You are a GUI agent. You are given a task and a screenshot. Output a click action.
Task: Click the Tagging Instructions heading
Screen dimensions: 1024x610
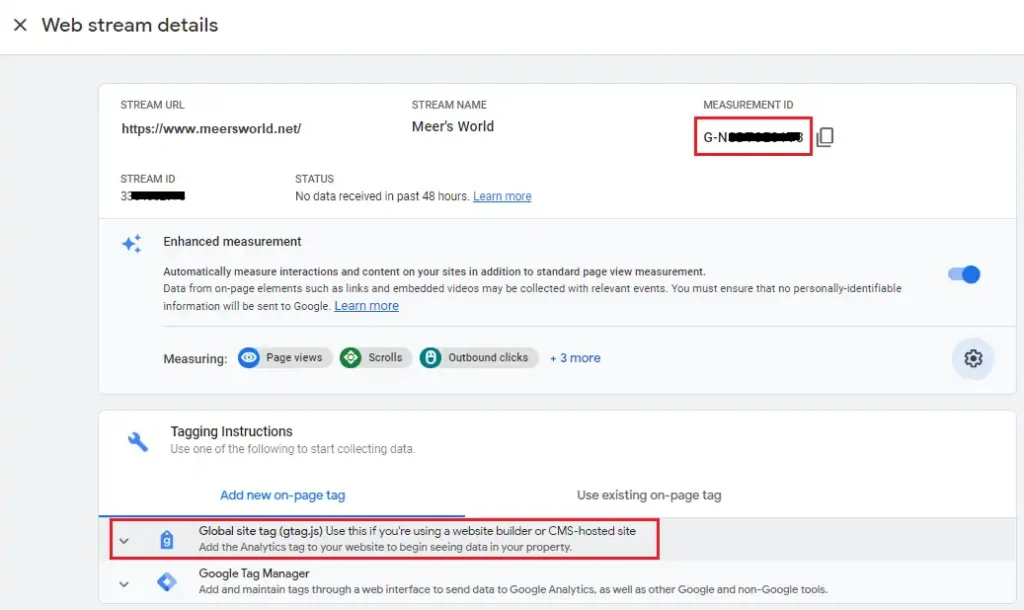point(231,432)
